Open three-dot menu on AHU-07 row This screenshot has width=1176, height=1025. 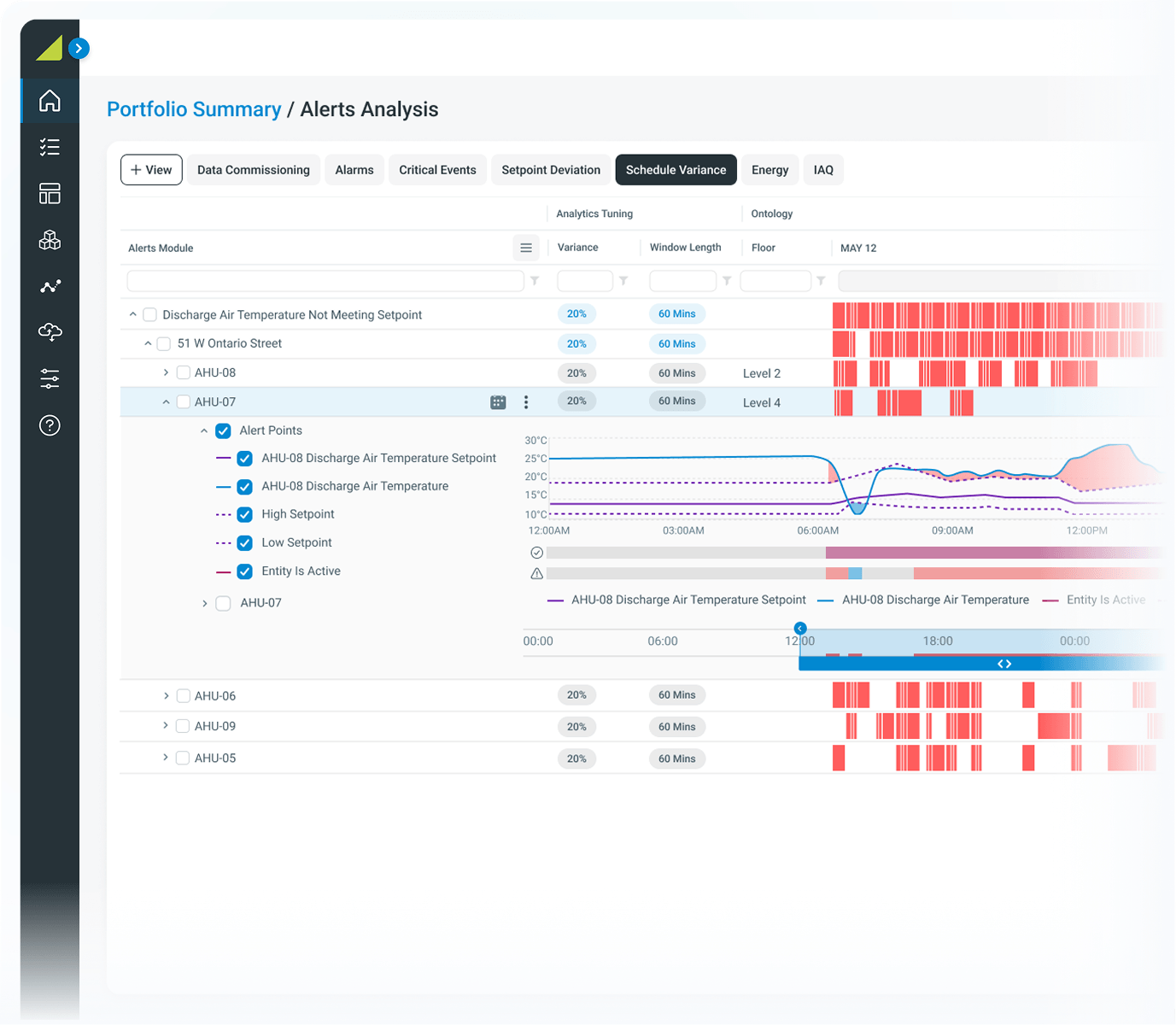(x=526, y=402)
